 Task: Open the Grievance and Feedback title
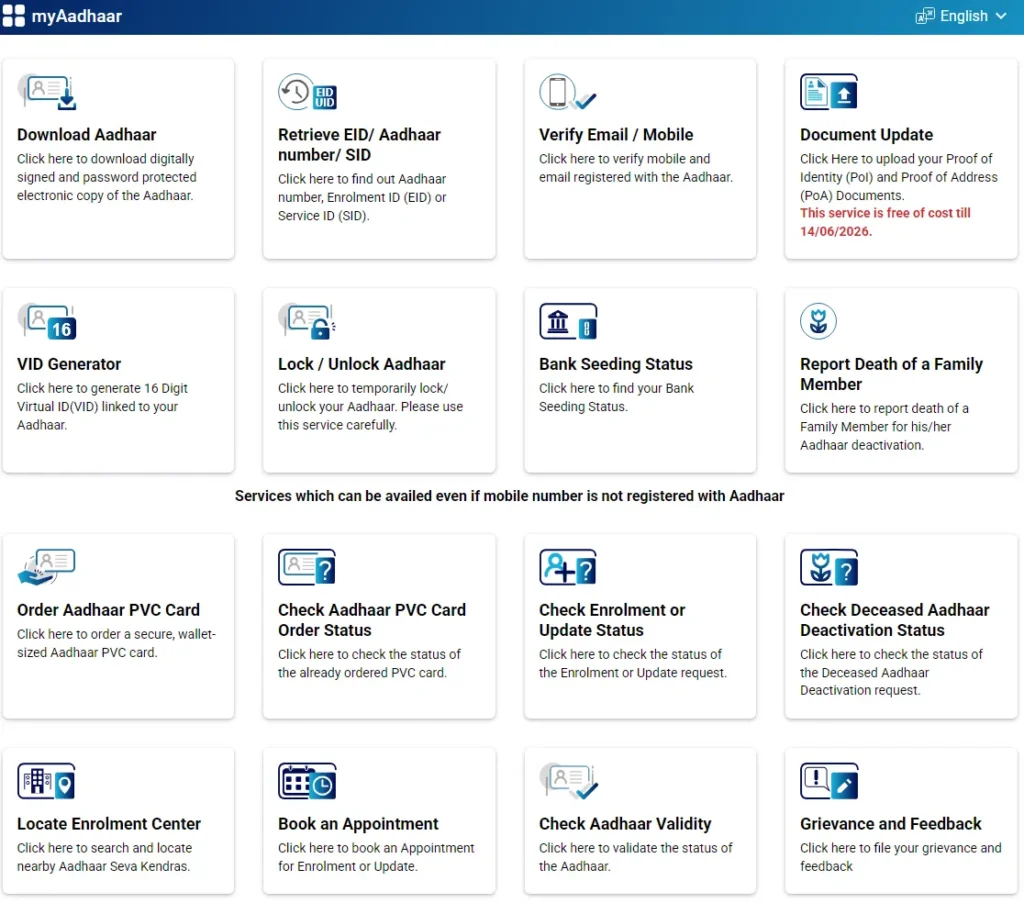890,824
